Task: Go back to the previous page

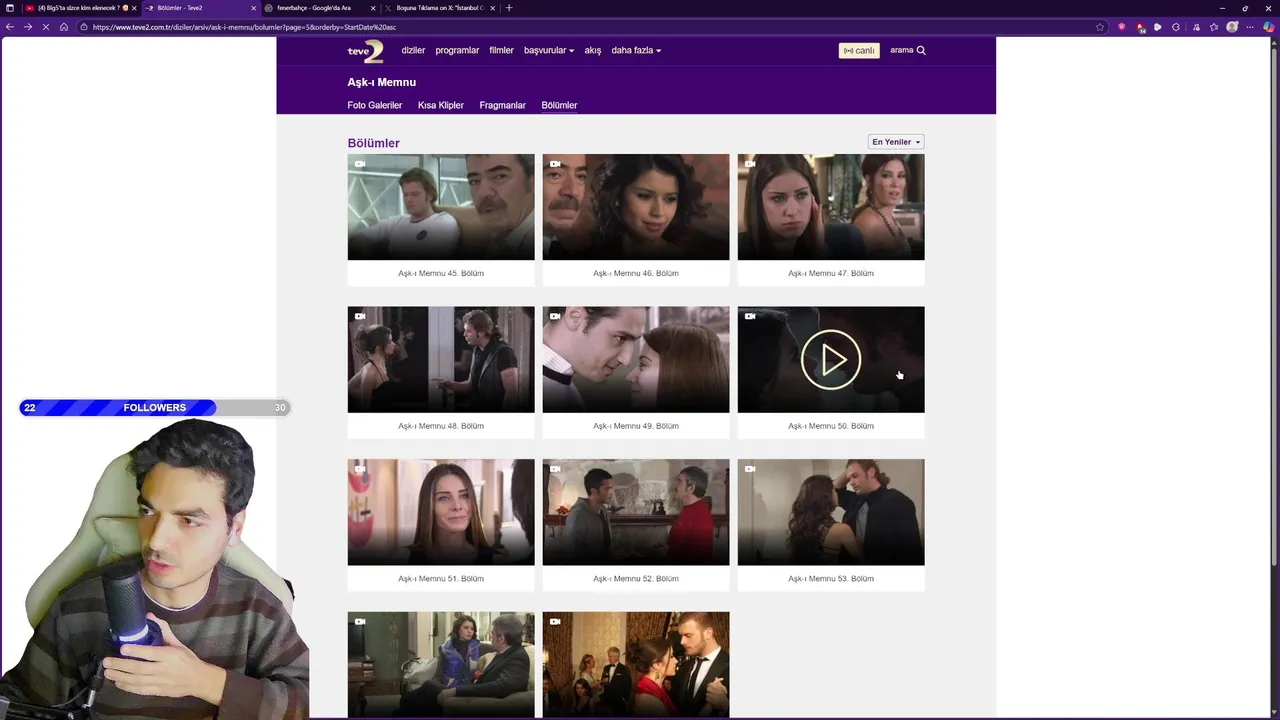Action: (x=10, y=27)
